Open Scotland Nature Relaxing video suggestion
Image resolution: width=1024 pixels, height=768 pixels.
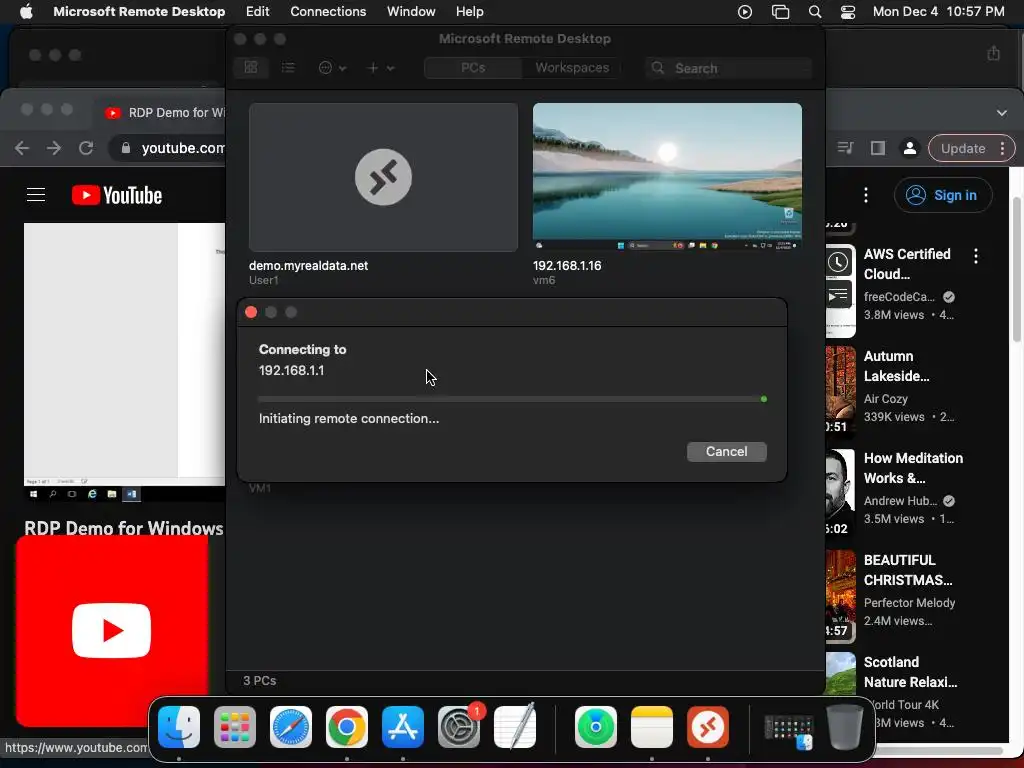(x=910, y=671)
